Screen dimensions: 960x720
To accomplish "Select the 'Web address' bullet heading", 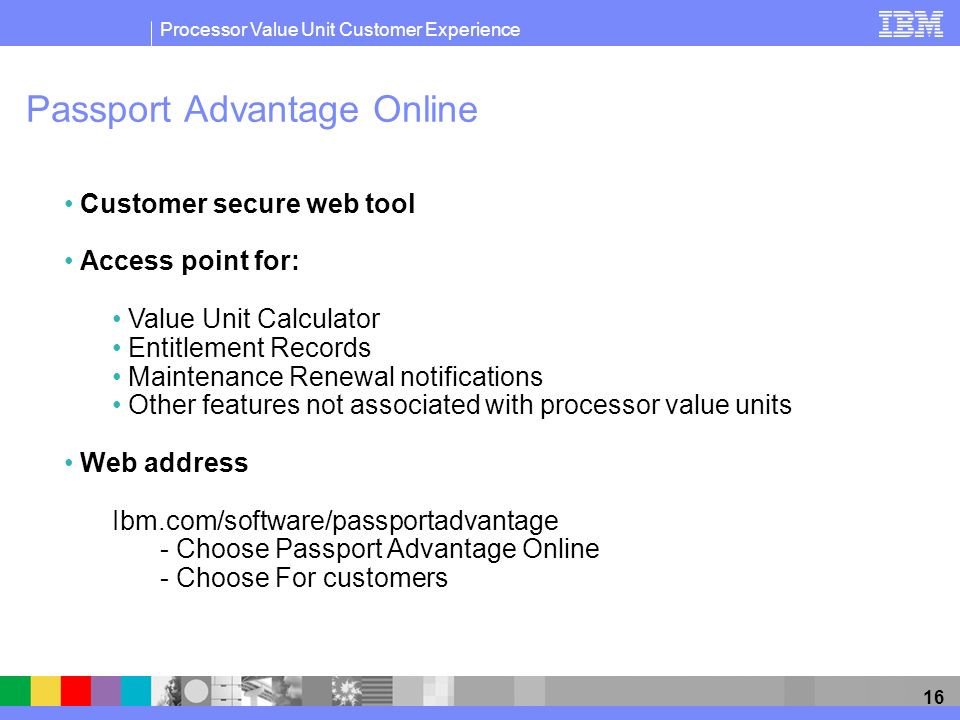I will pos(163,462).
